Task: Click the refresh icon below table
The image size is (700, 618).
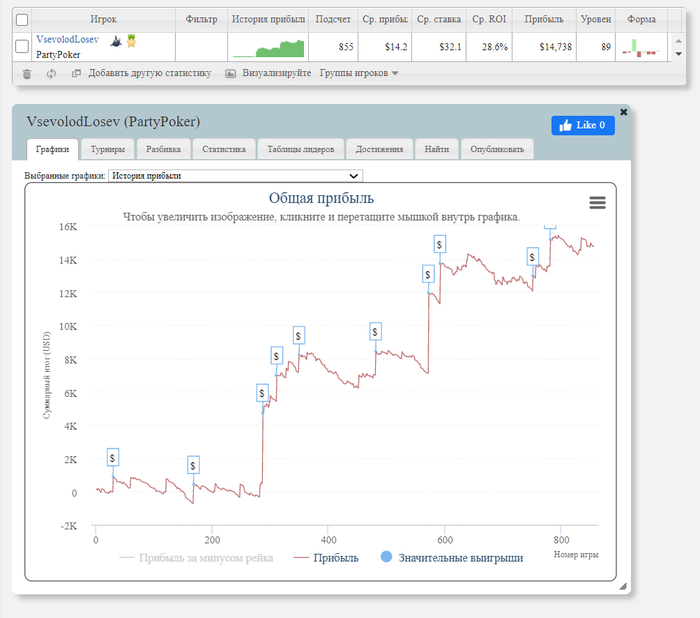Action: click(x=51, y=74)
